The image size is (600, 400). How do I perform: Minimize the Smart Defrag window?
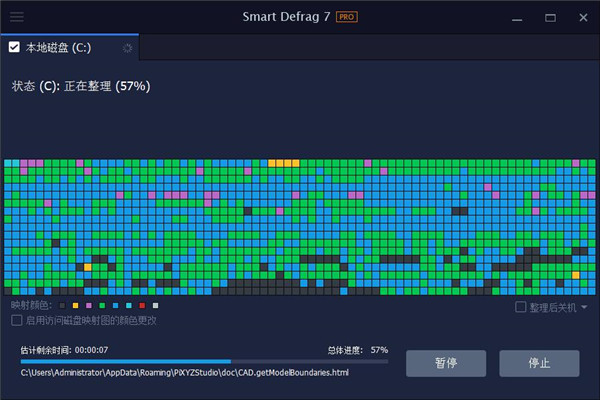pyautogui.click(x=517, y=18)
